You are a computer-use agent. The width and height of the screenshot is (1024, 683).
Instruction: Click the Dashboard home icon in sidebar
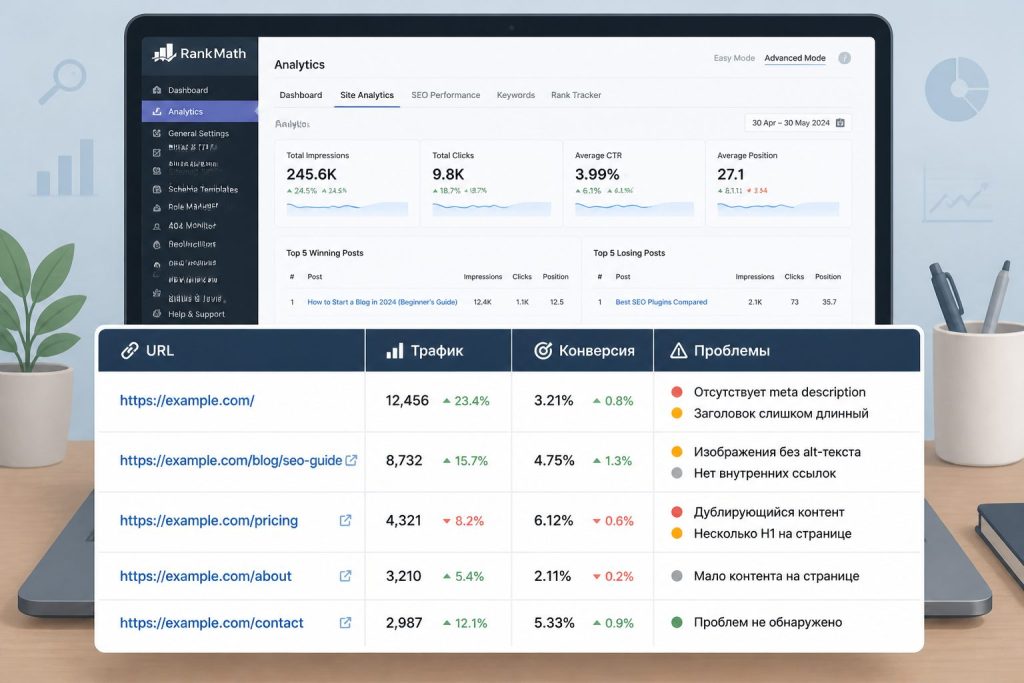point(157,90)
